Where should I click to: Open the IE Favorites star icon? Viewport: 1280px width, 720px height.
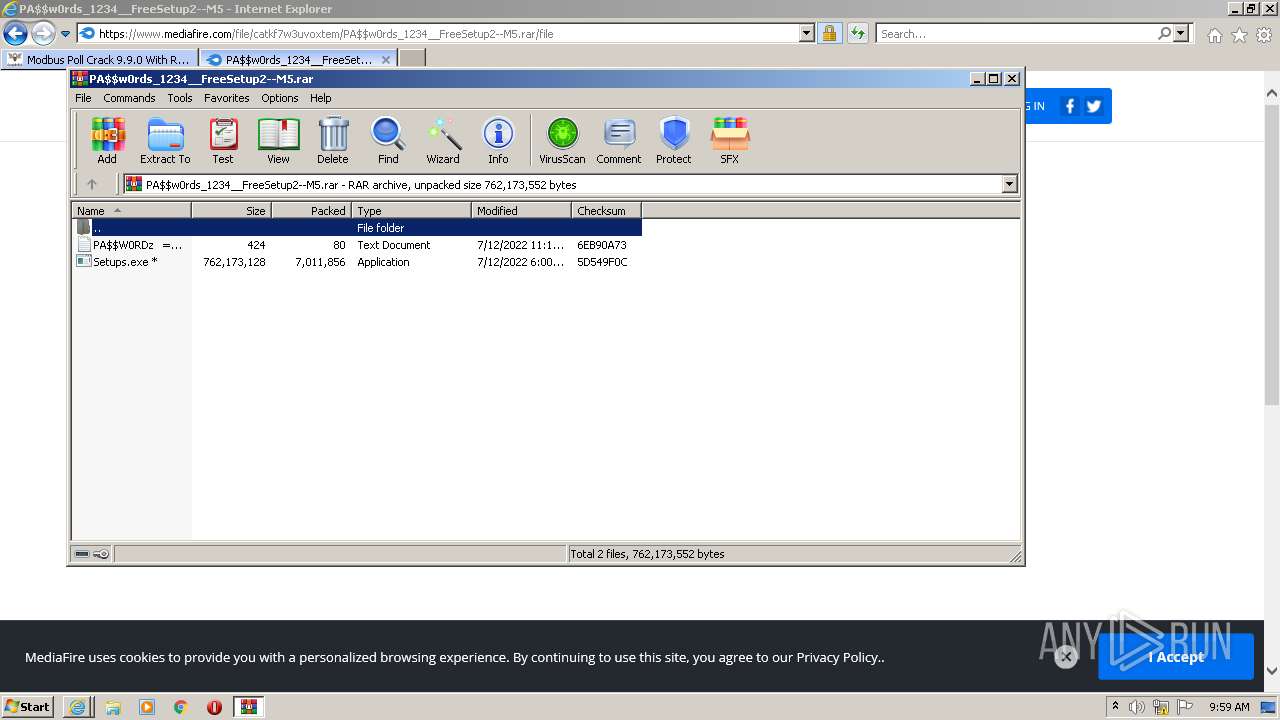[x=1239, y=35]
